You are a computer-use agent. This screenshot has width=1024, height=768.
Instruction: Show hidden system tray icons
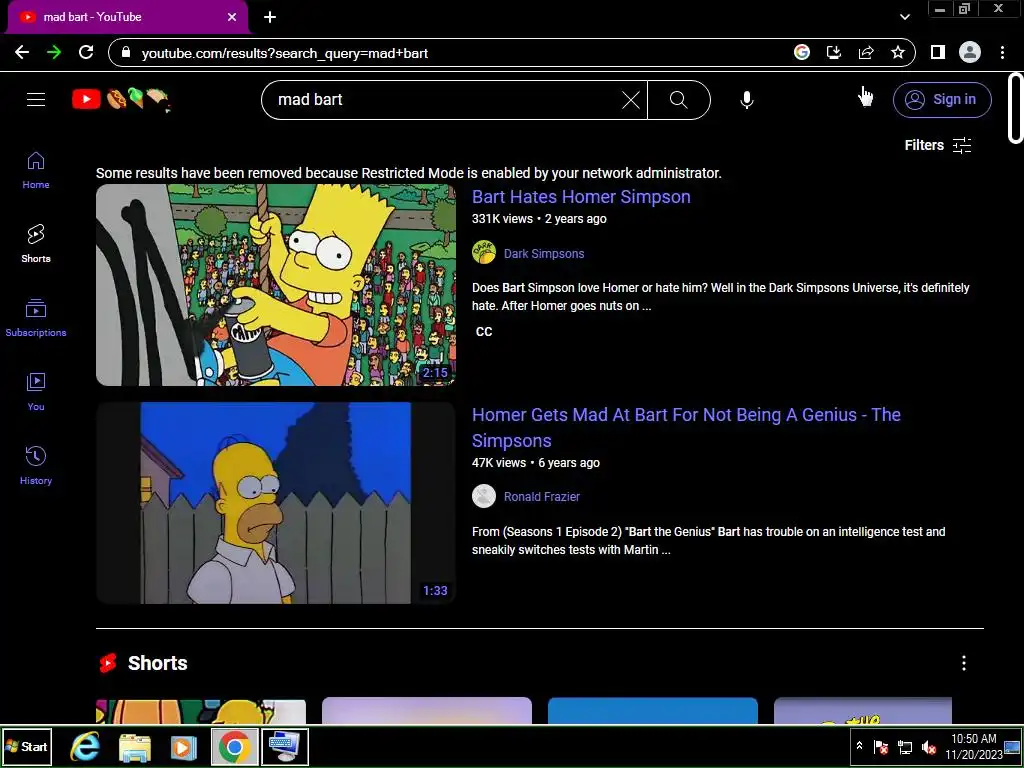click(x=859, y=746)
